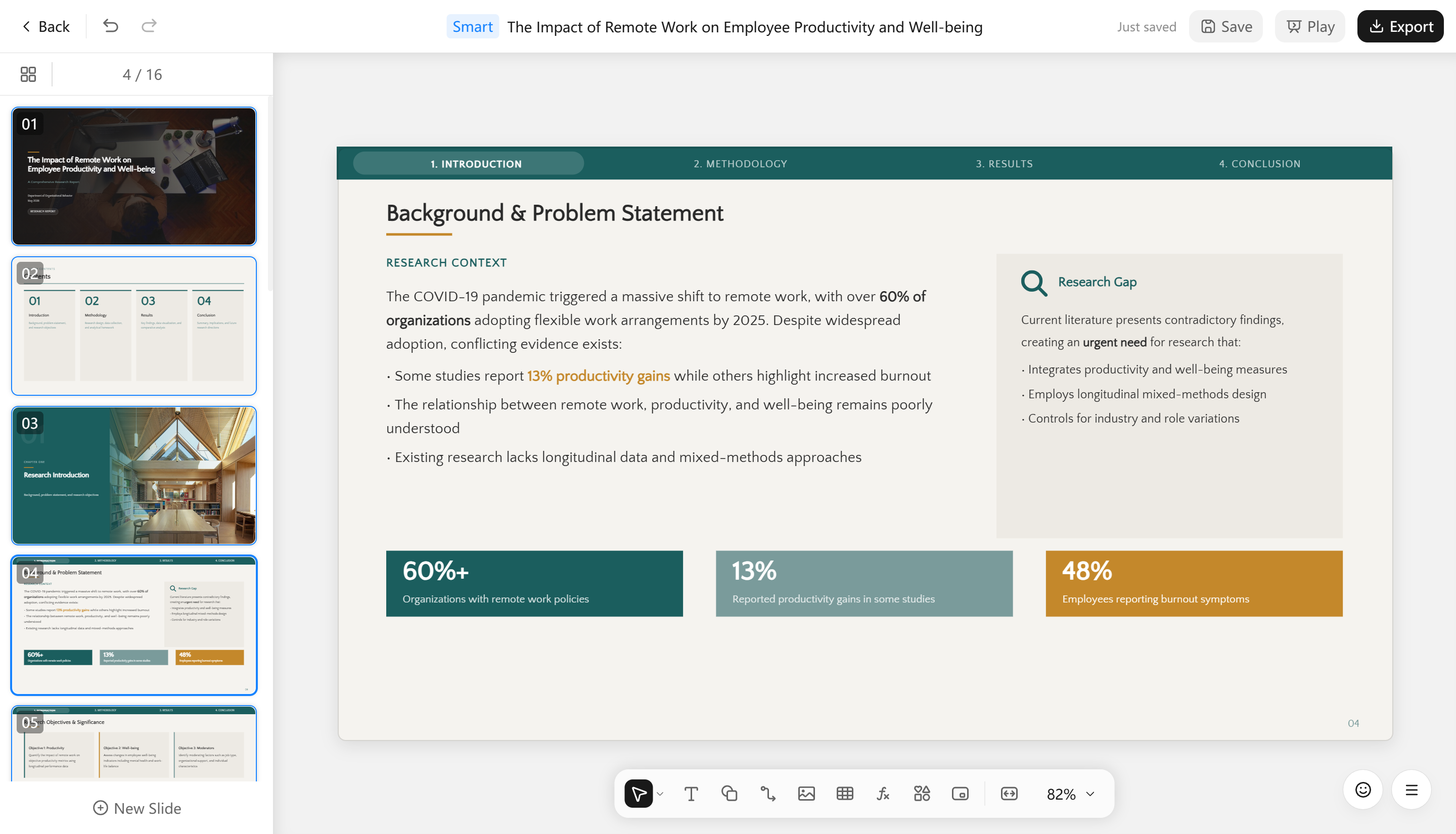Click the Just saved status text

[x=1147, y=27]
